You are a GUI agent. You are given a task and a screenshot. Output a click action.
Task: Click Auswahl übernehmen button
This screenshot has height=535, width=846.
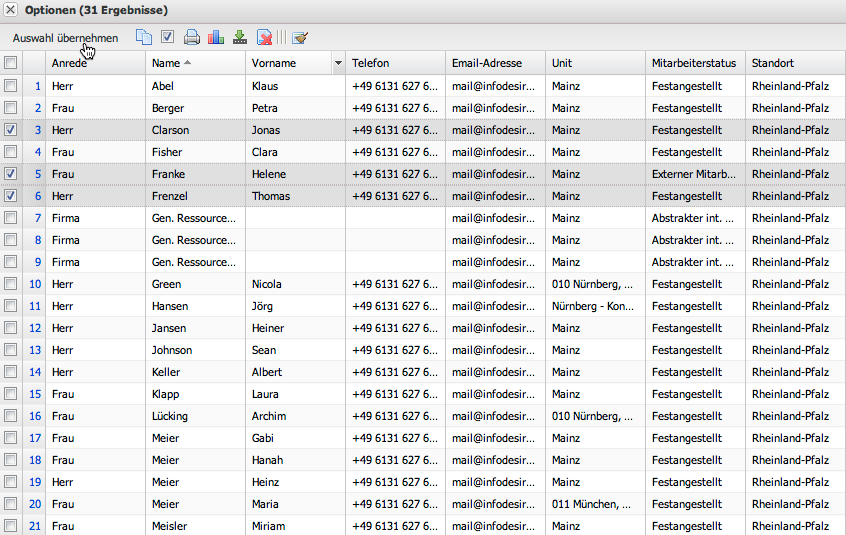coord(65,38)
